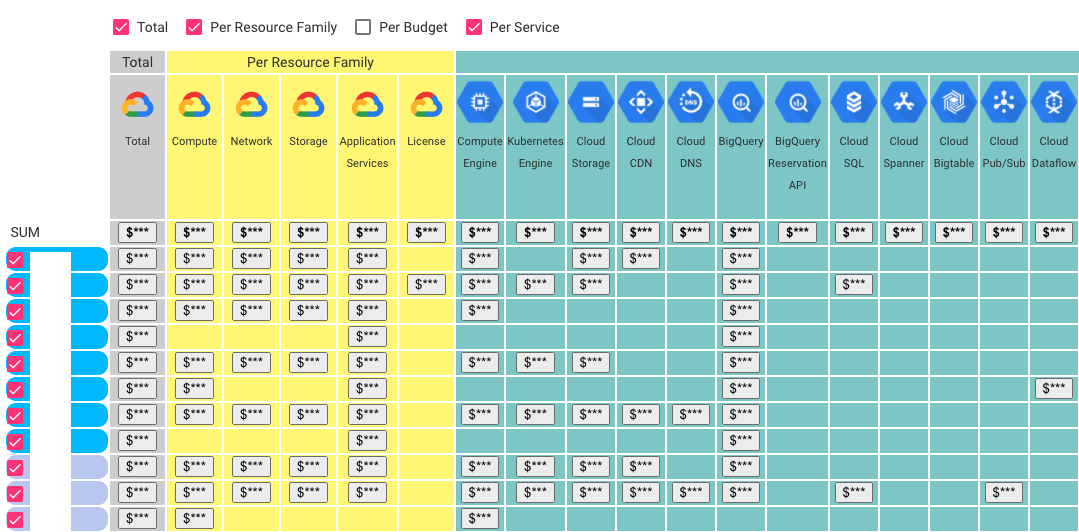Click the SUM row Cloud DNS value
This screenshot has width=1079, height=532.
tap(690, 233)
